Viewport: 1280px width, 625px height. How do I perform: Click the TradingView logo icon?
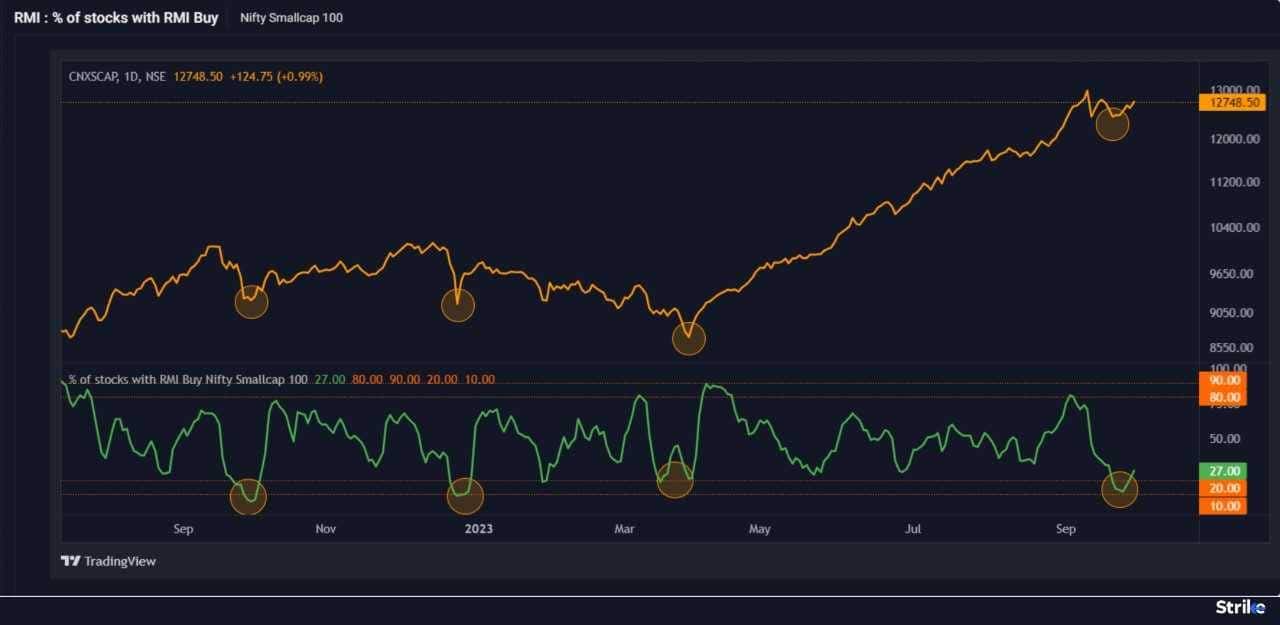pyautogui.click(x=70, y=561)
